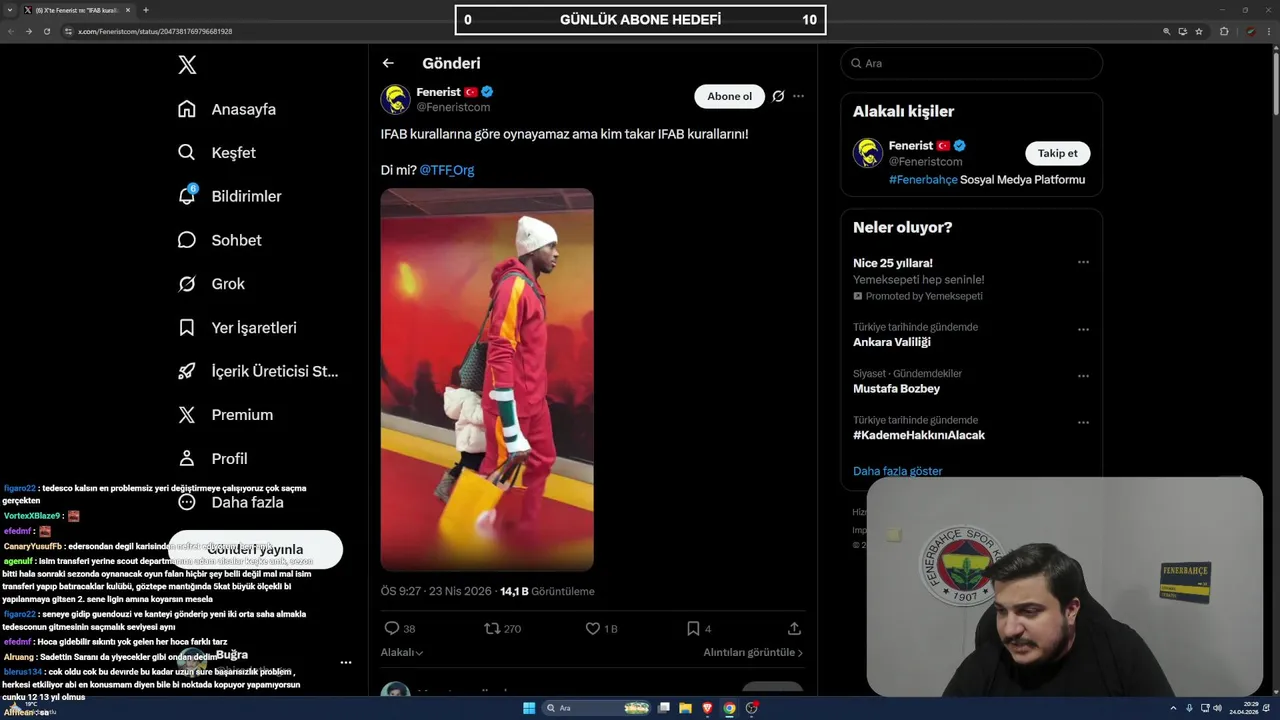
Task: Click @Feneristcom handle on post
Action: (453, 107)
